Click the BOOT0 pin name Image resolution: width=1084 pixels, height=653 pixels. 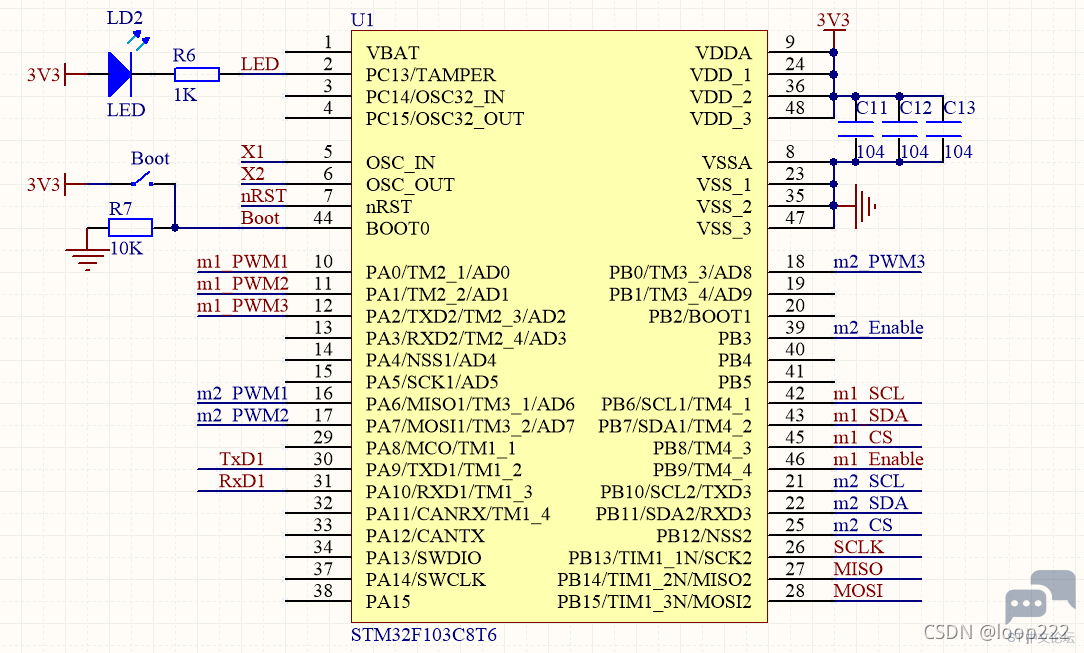398,229
